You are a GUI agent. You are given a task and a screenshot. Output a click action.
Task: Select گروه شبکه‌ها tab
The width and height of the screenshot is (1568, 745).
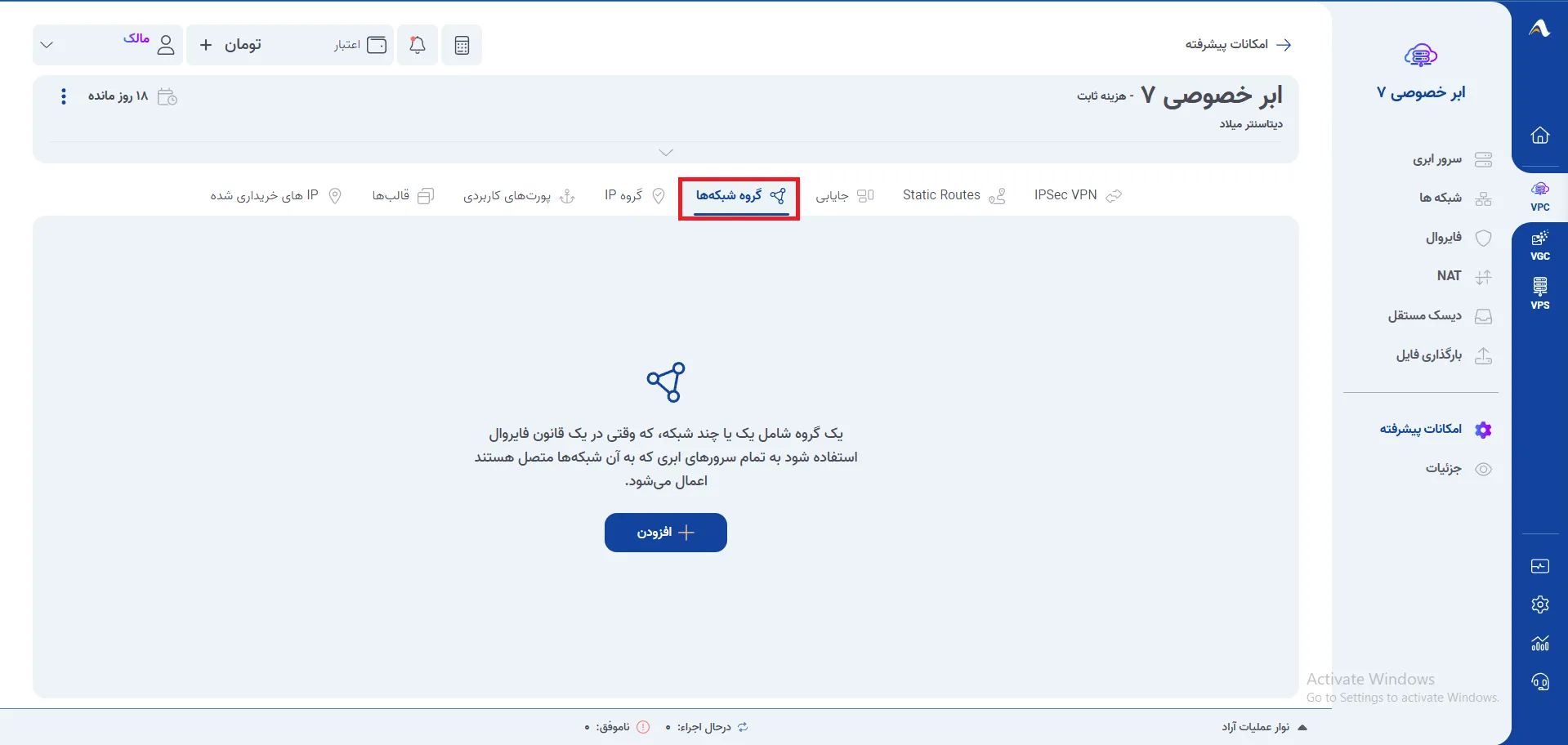[740, 196]
